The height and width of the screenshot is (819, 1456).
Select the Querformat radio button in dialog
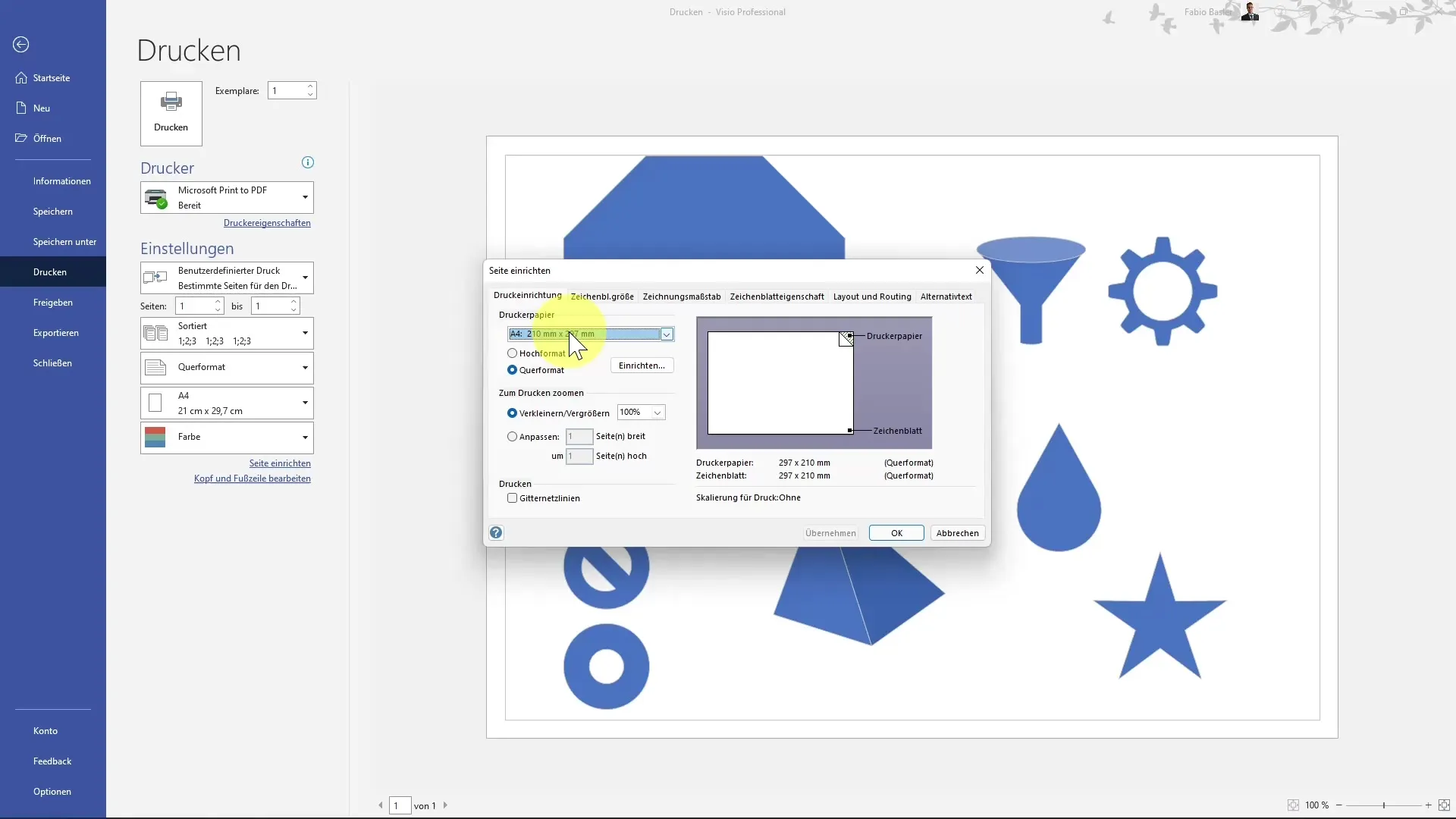coord(513,370)
